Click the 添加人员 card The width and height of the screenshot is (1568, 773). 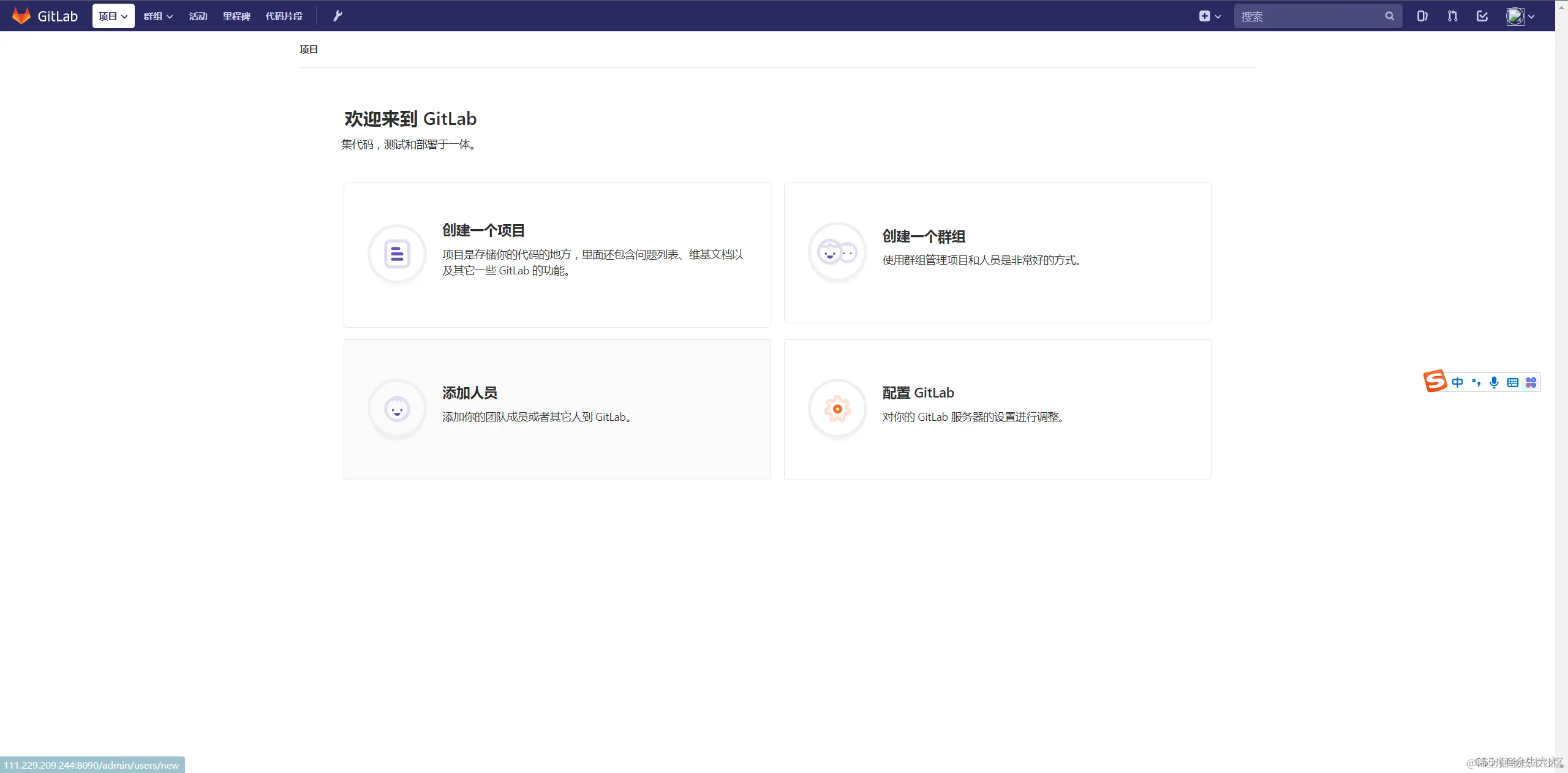click(x=557, y=409)
